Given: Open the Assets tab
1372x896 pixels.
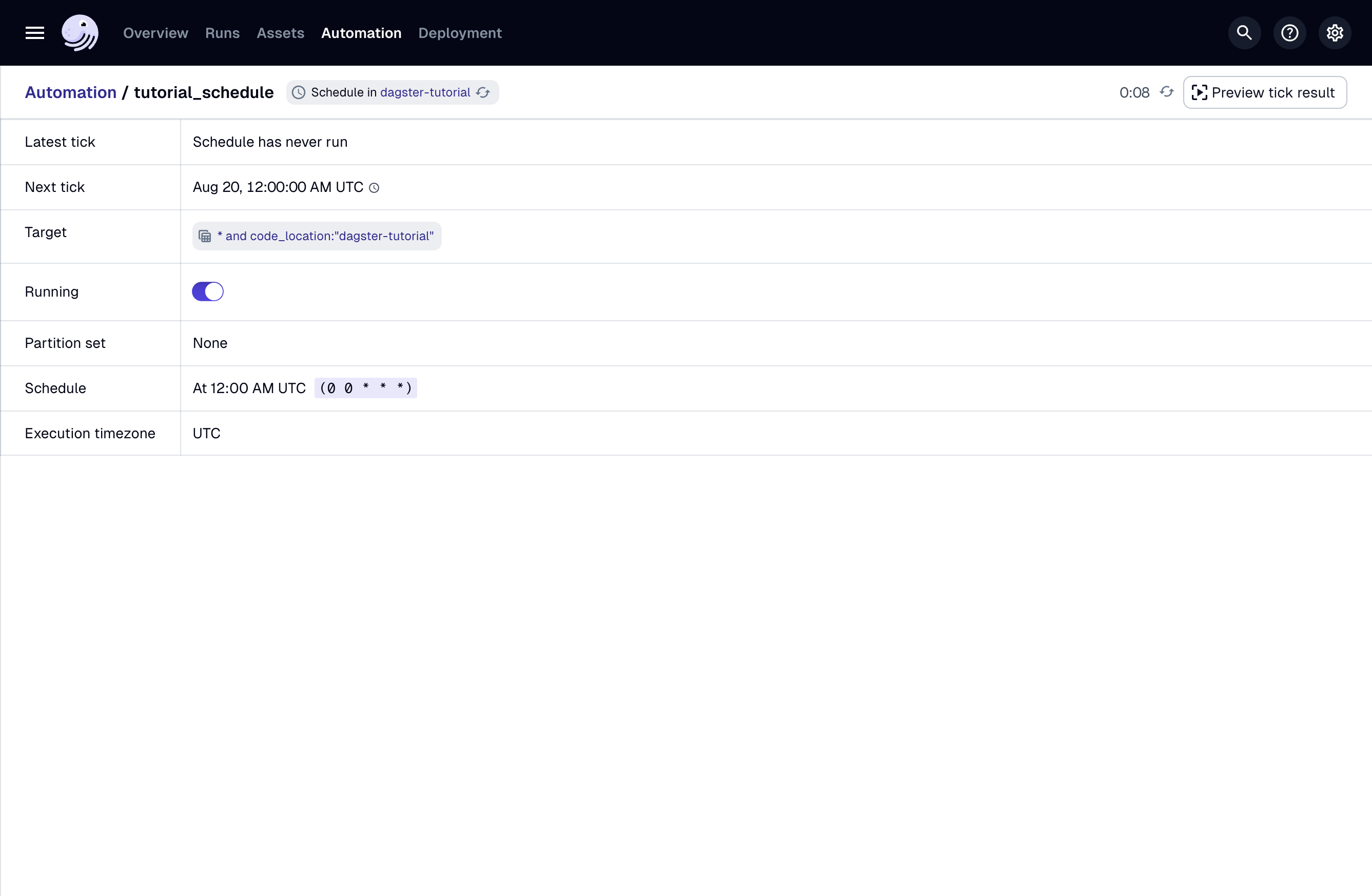Looking at the screenshot, I should coord(280,33).
